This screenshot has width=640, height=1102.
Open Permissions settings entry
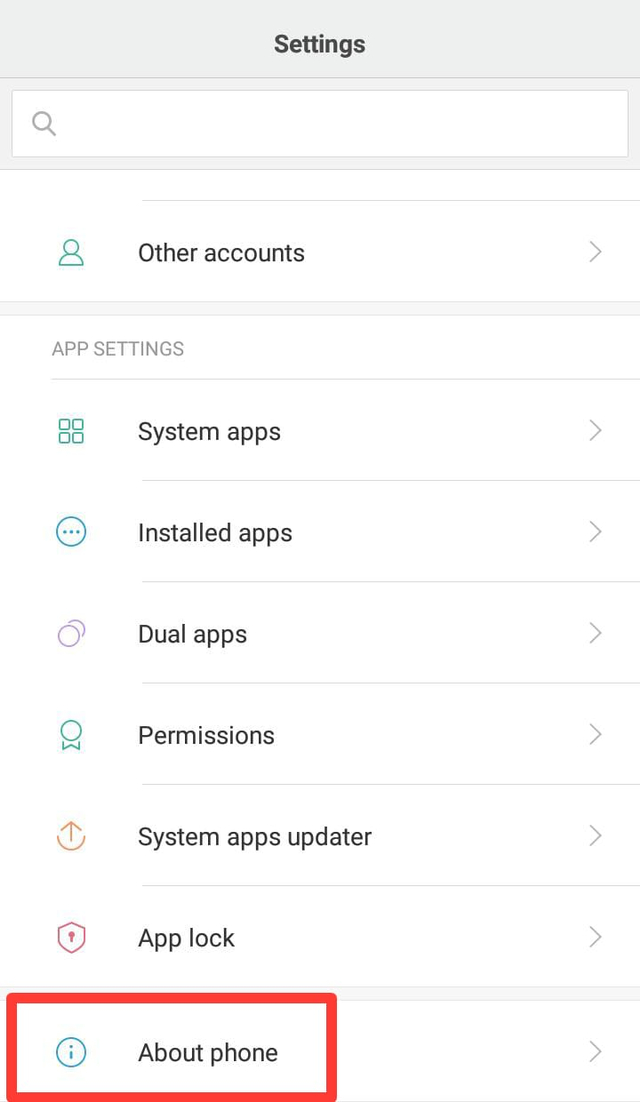point(320,734)
